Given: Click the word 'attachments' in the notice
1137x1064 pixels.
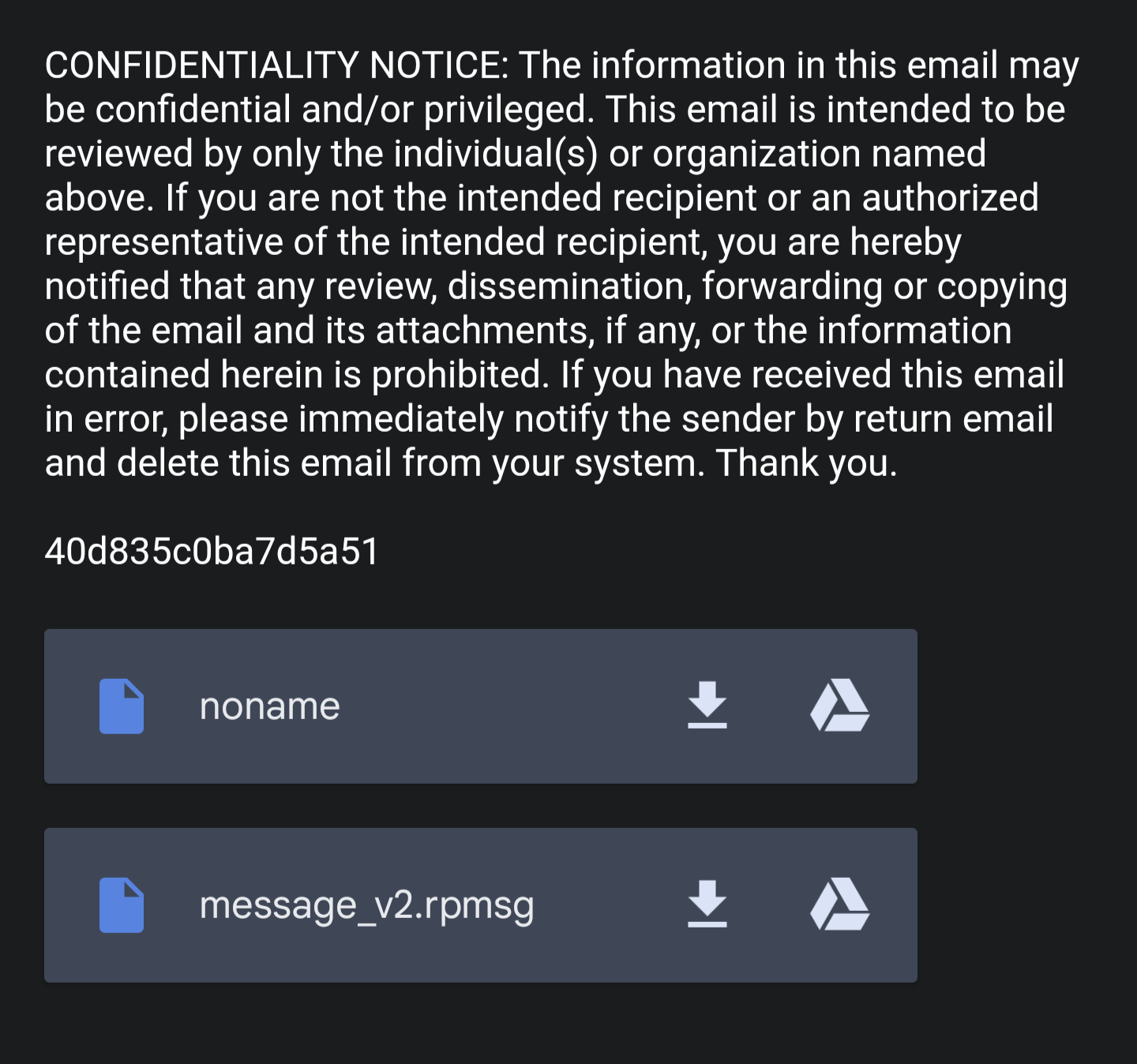Looking at the screenshot, I should (x=484, y=331).
